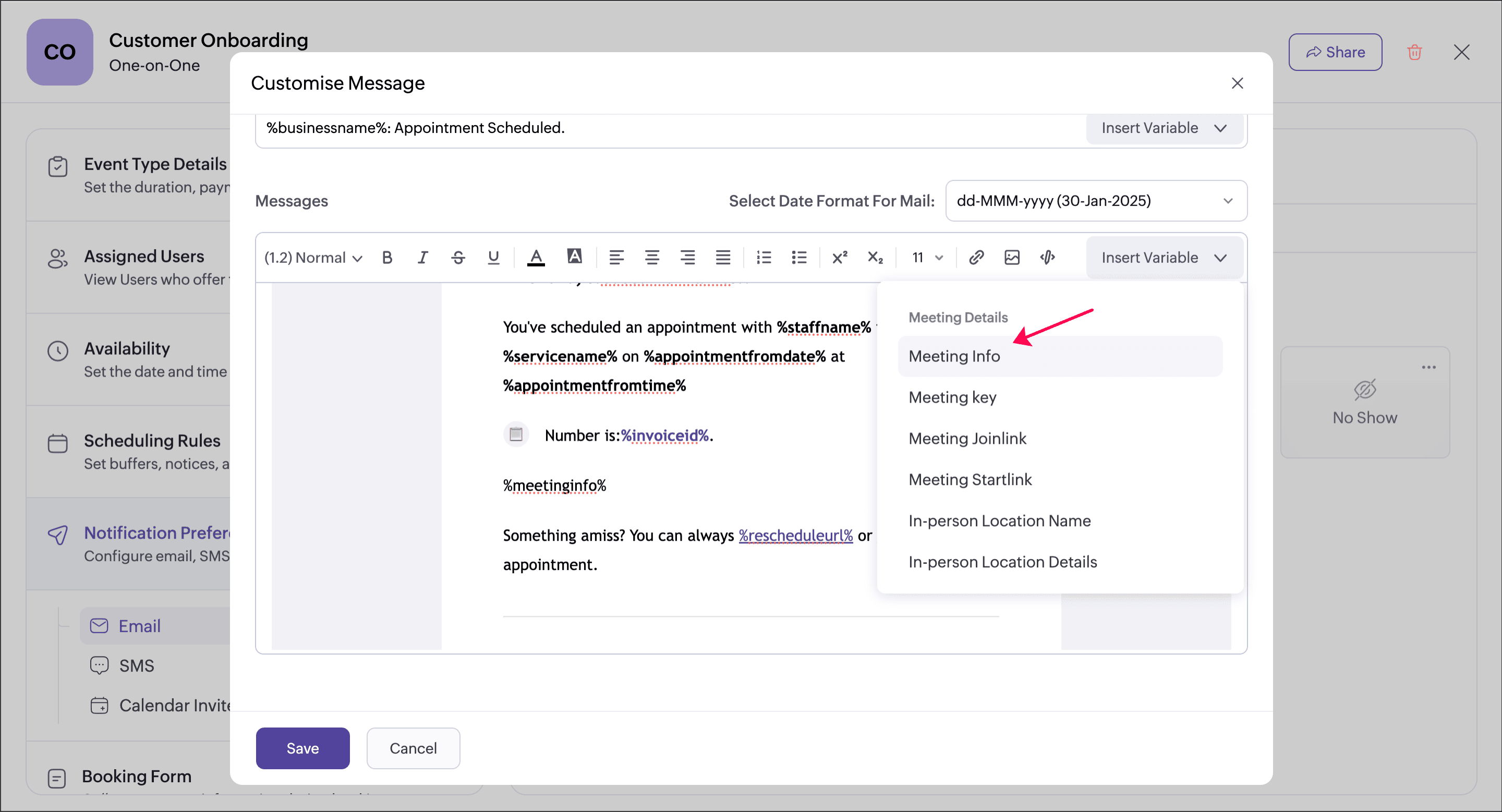Toggle underline formatting

pos(493,257)
